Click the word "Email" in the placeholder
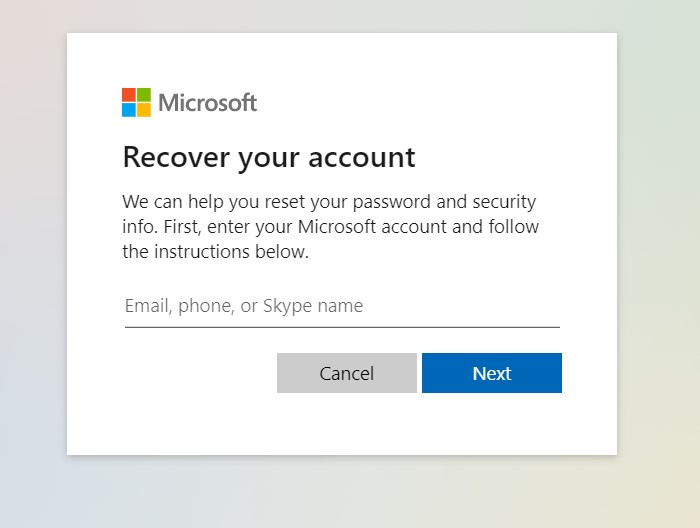Screen dimensions: 700x528 147,306
